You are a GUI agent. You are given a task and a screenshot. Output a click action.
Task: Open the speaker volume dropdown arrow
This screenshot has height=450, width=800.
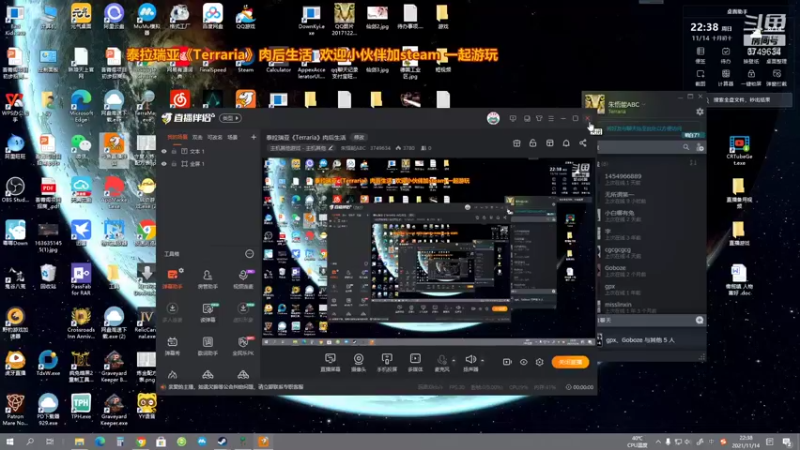(483, 361)
